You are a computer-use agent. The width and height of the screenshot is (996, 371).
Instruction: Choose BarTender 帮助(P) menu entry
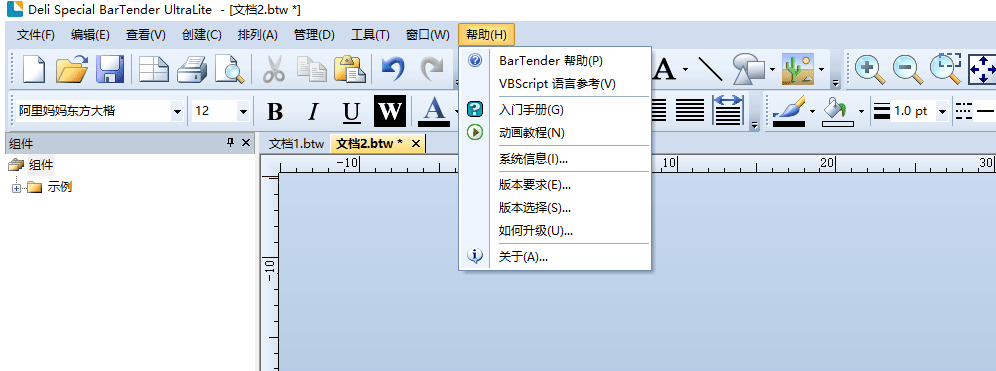[x=555, y=60]
